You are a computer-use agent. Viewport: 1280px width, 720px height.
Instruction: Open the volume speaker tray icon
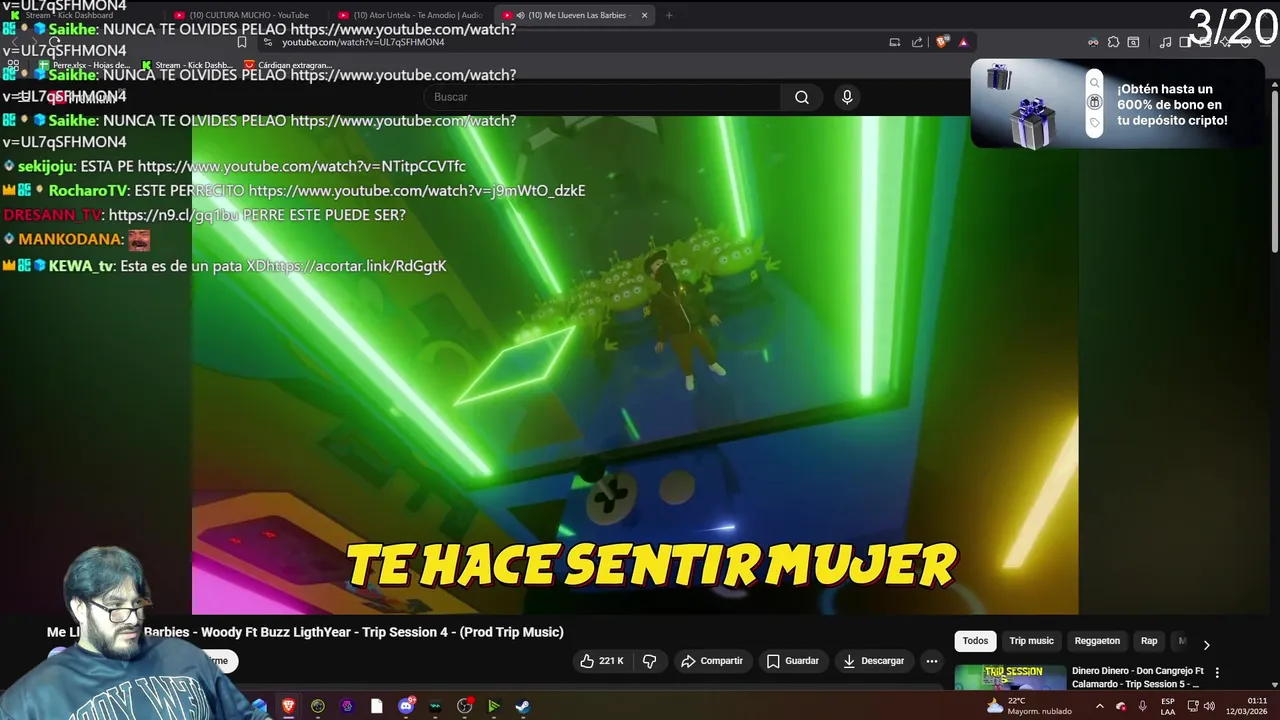[x=1209, y=706]
